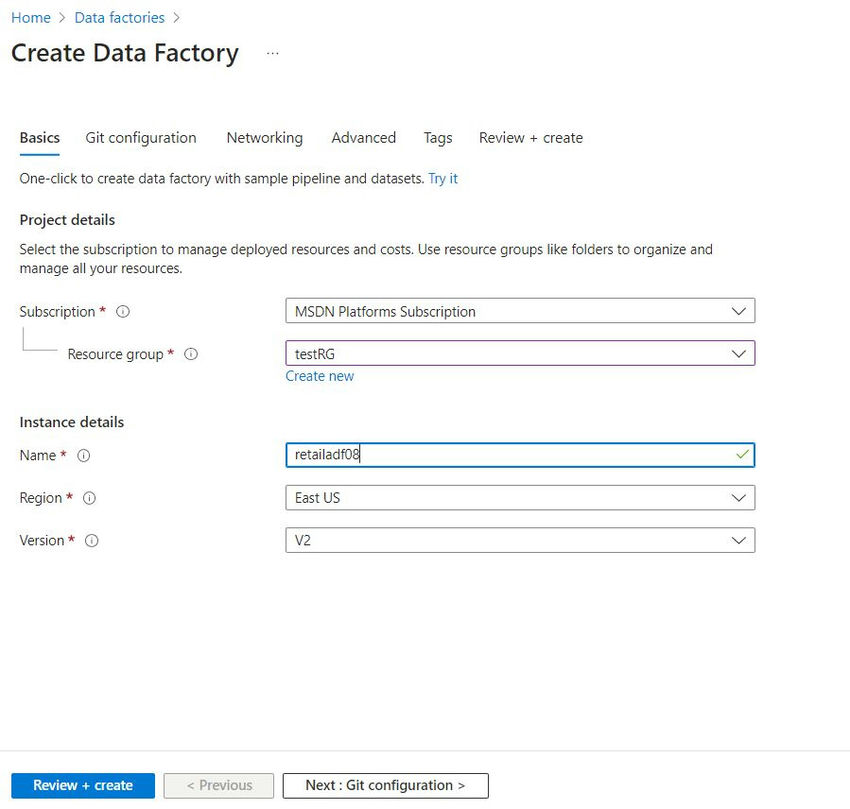Switch to the Git configuration tab
Screen dimensions: 850x809
[141, 138]
